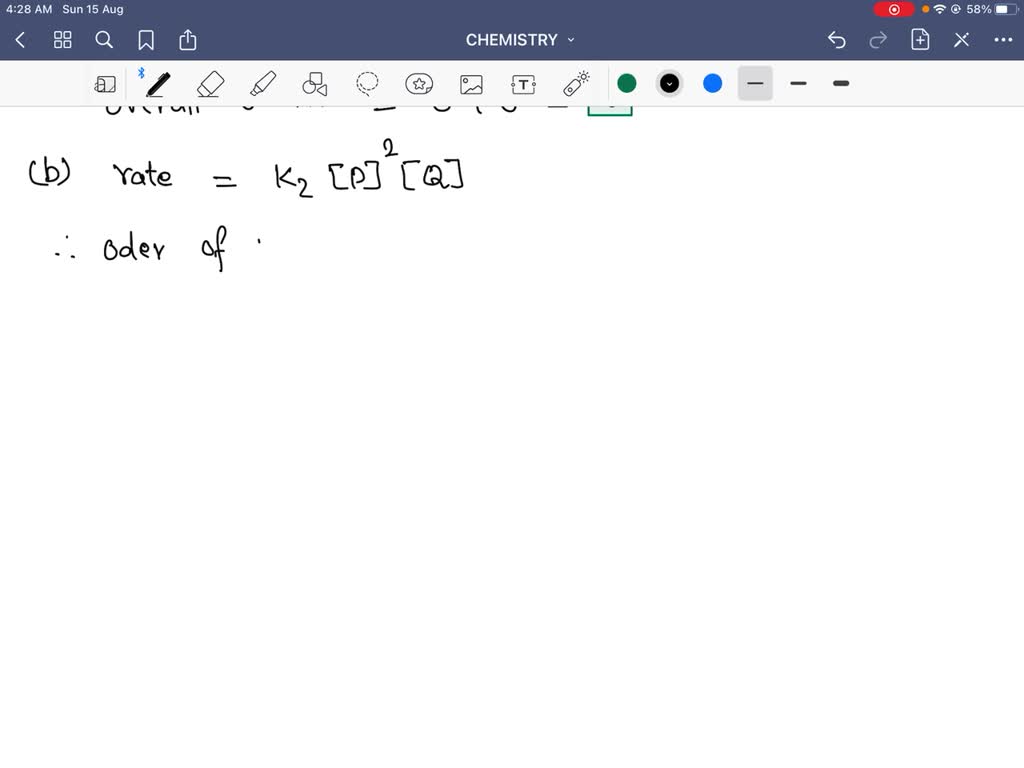
Task: Open the black color options chevron
Action: tap(669, 84)
